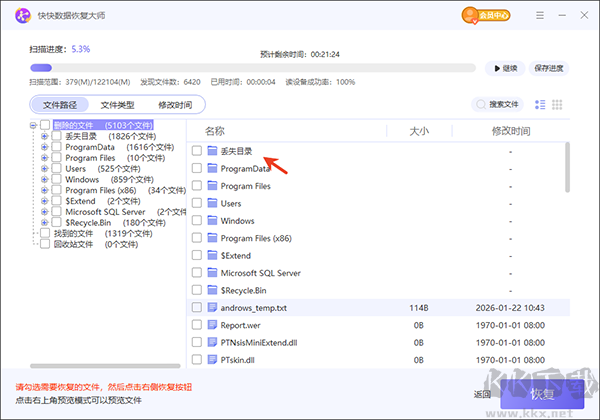Collapse the 删除的文件 tree node
The image size is (600, 420).
coord(34,125)
